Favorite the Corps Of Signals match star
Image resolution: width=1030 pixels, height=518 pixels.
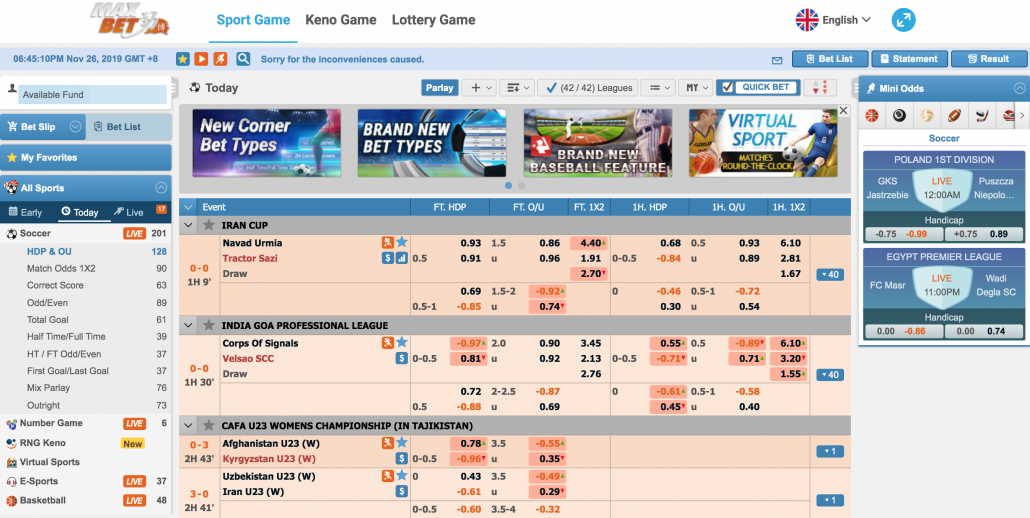(401, 343)
